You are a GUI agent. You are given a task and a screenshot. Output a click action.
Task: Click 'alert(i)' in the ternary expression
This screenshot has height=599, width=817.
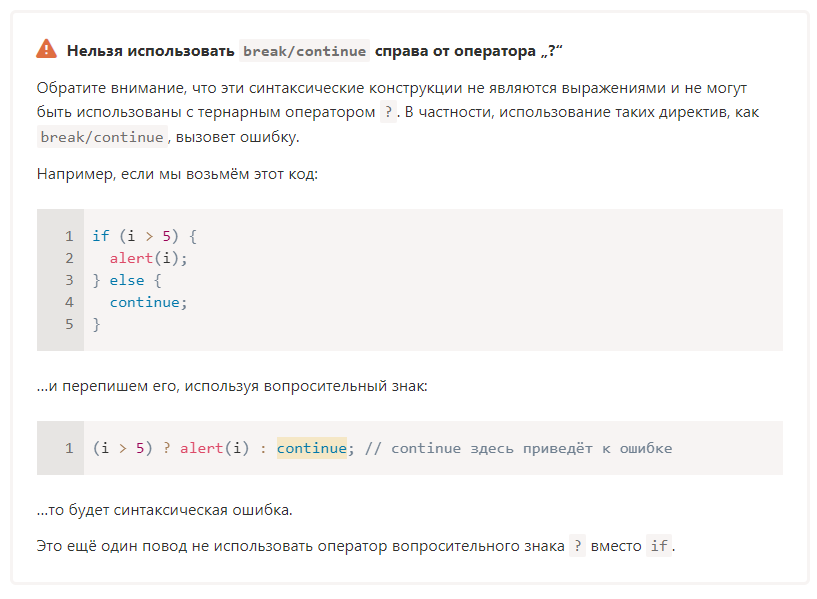click(x=214, y=448)
